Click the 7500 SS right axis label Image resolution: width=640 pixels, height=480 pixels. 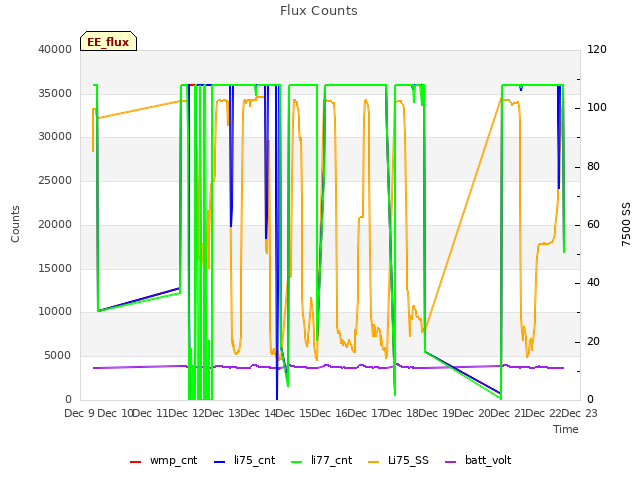tap(626, 224)
